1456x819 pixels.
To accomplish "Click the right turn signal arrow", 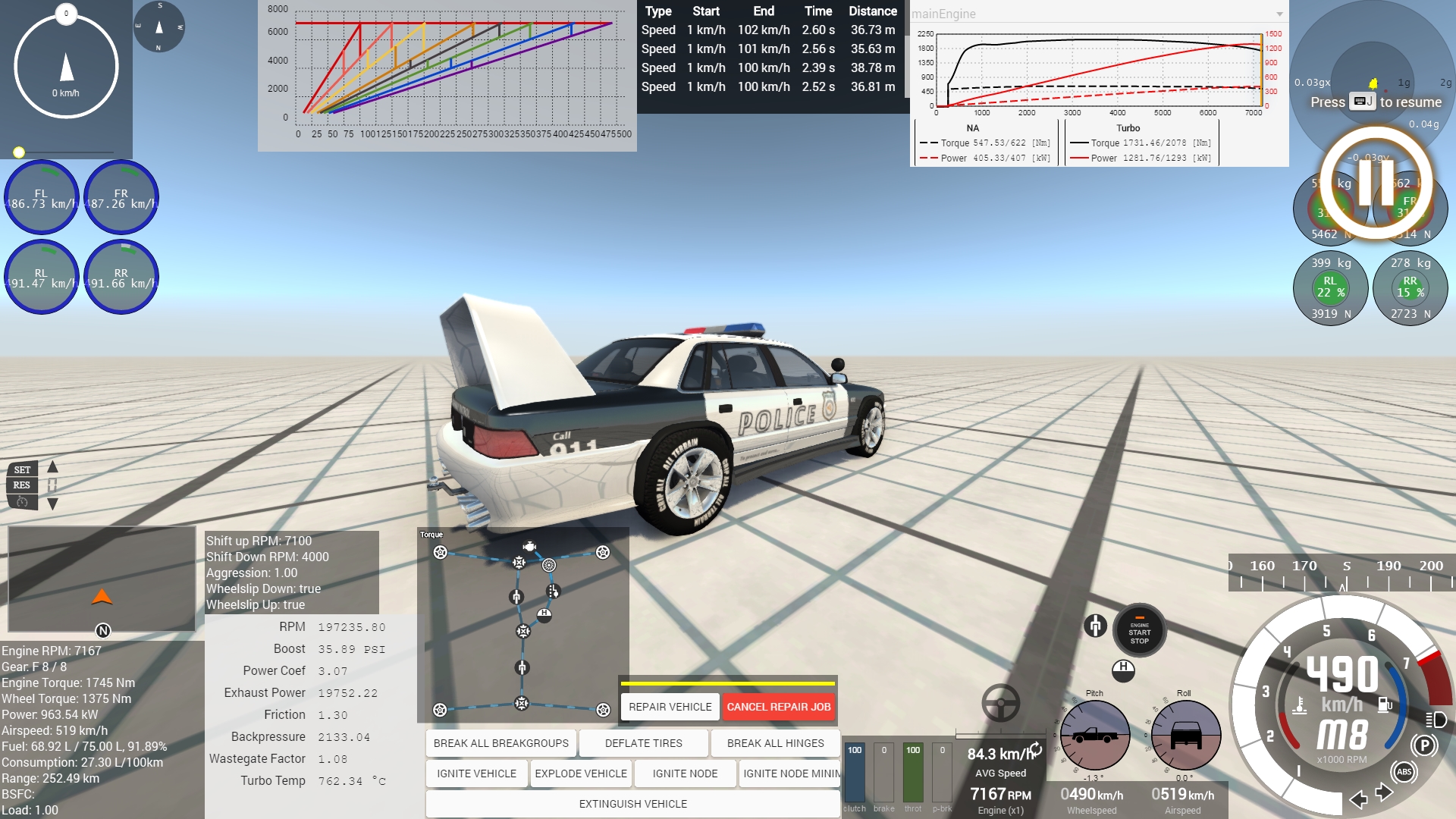I will coord(1384,792).
